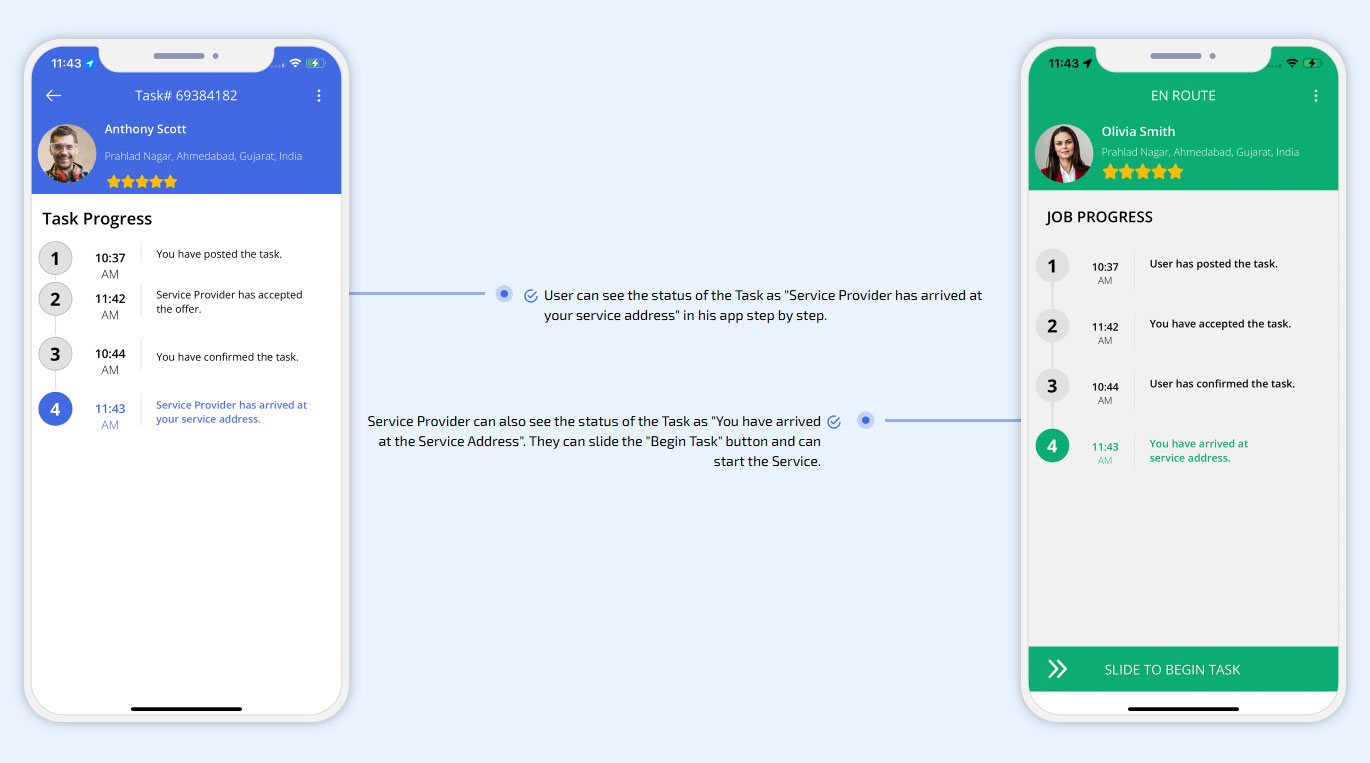
Task: Click the Anthony Scott name label
Action: (x=145, y=129)
